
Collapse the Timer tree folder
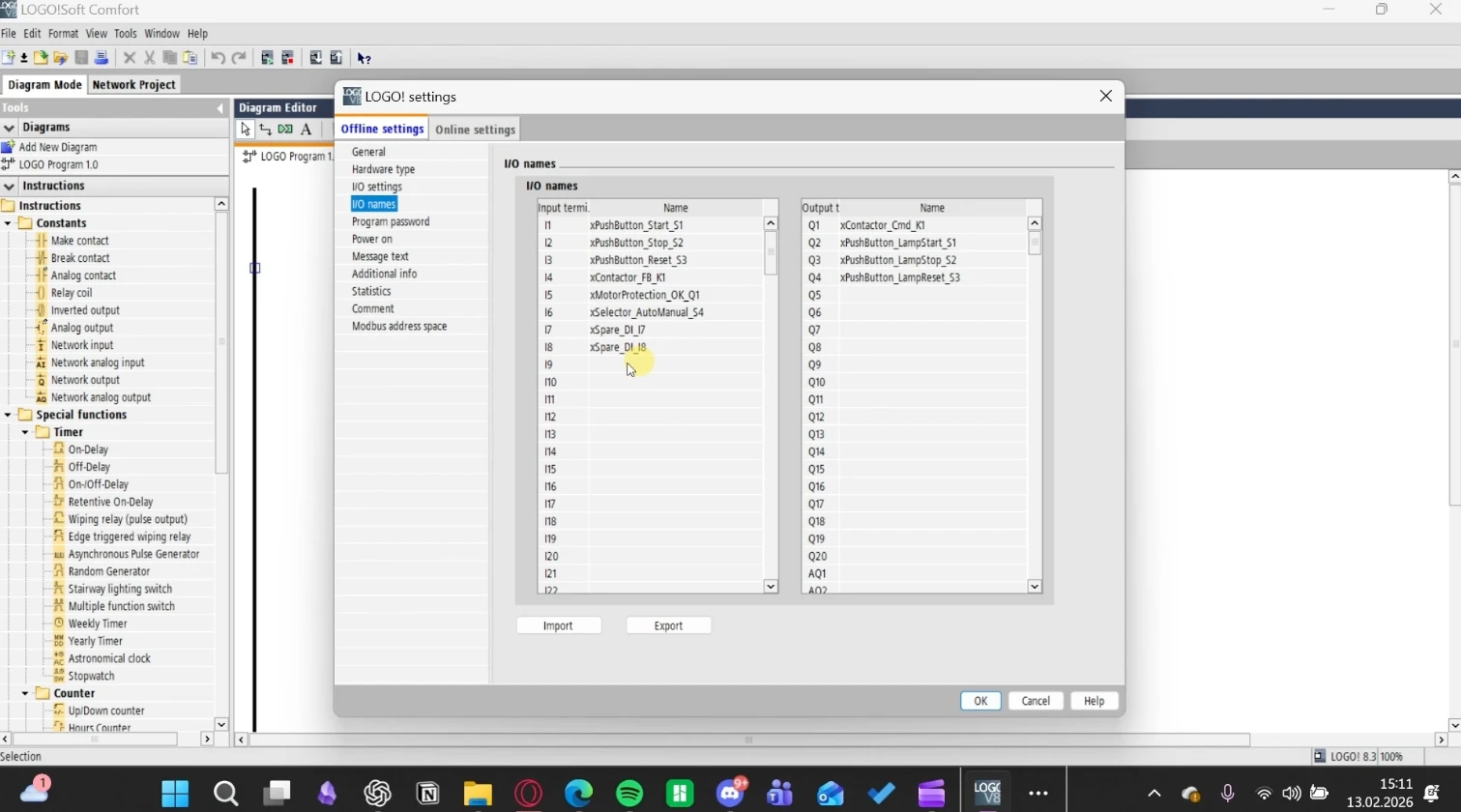[x=25, y=432]
